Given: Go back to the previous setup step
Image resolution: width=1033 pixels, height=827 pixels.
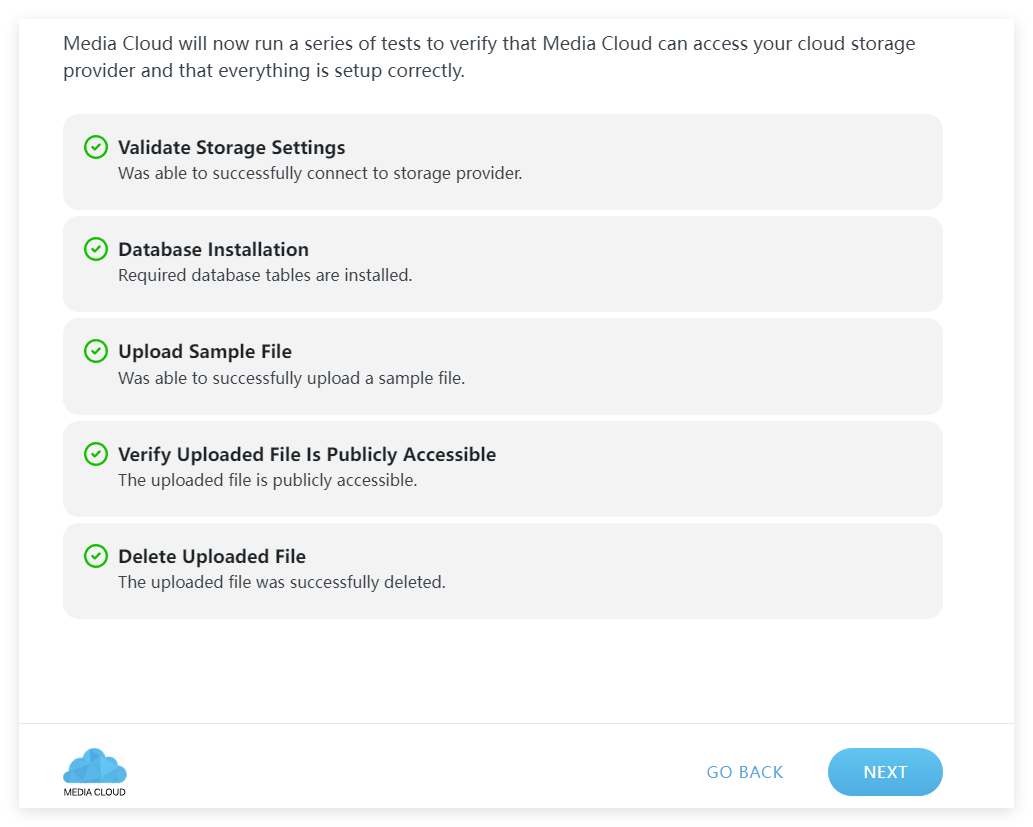Looking at the screenshot, I should 744,772.
